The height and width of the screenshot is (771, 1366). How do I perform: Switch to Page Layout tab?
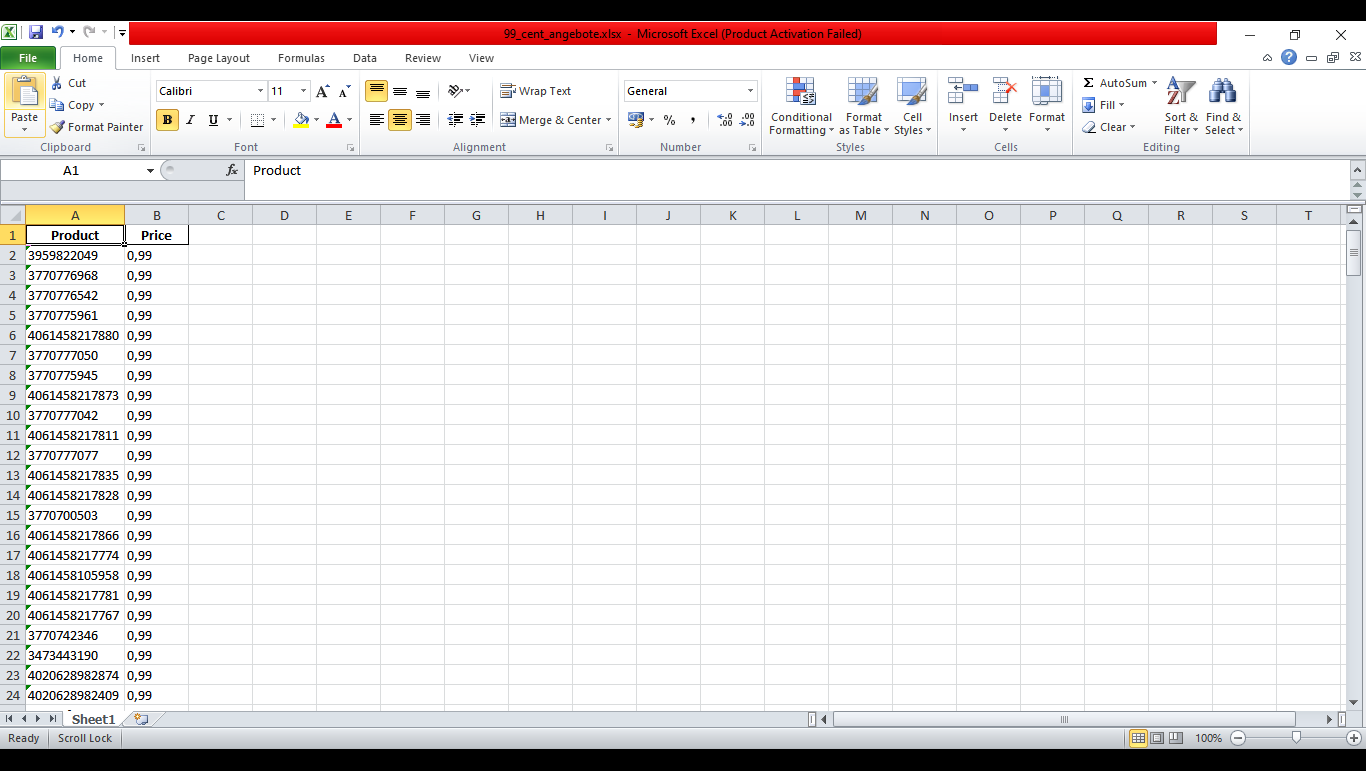tap(219, 58)
